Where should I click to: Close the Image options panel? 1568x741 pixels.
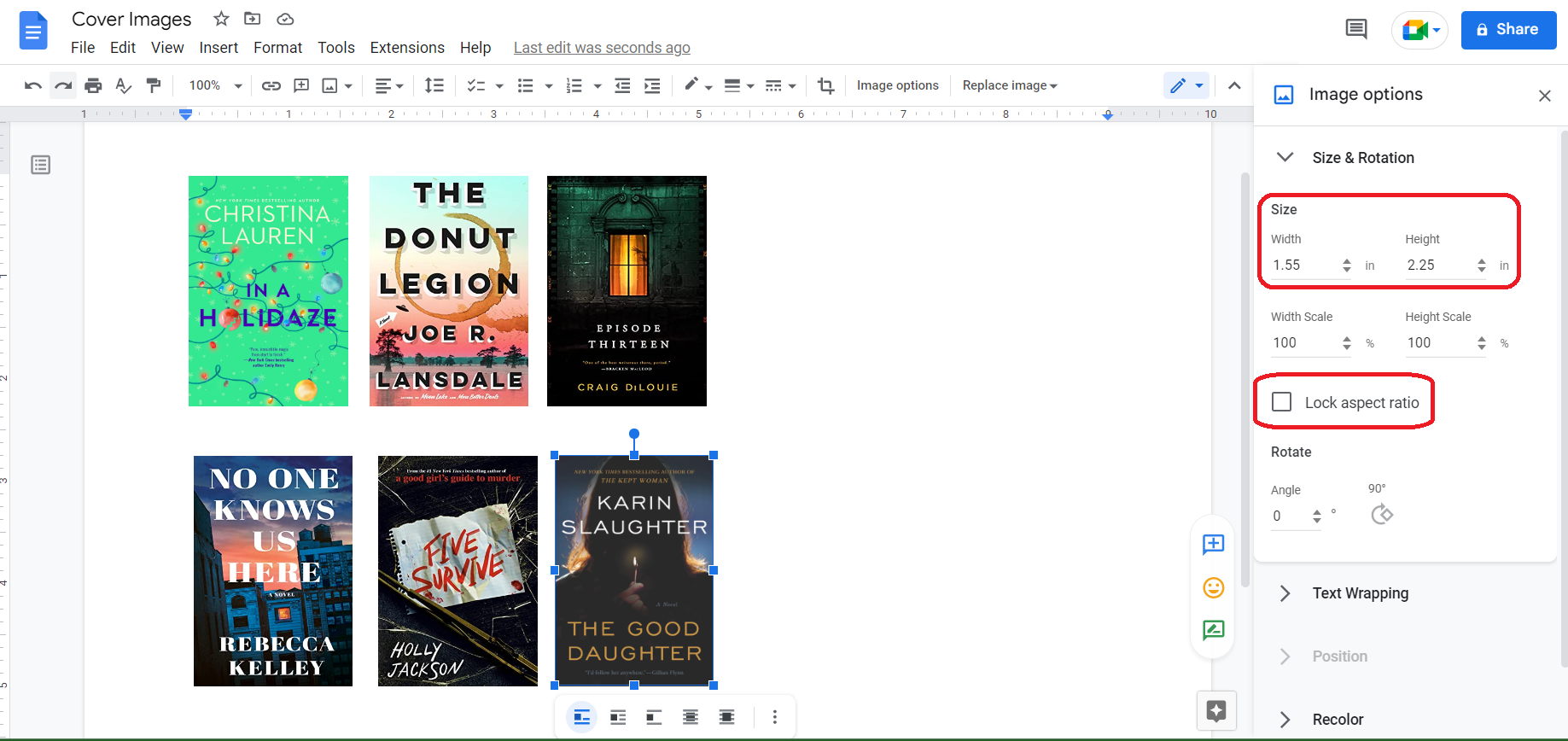[1544, 96]
